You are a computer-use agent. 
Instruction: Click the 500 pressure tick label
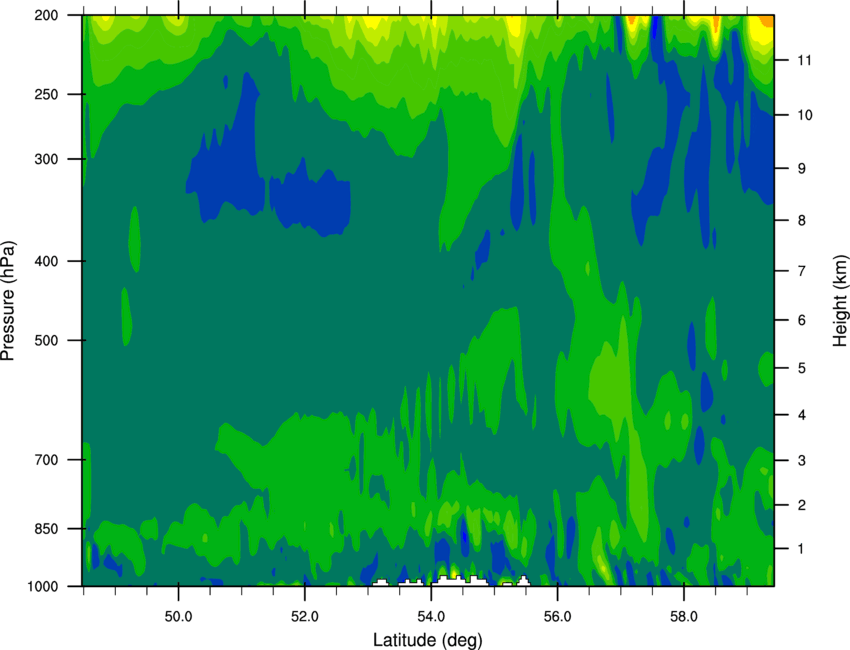coord(46,340)
